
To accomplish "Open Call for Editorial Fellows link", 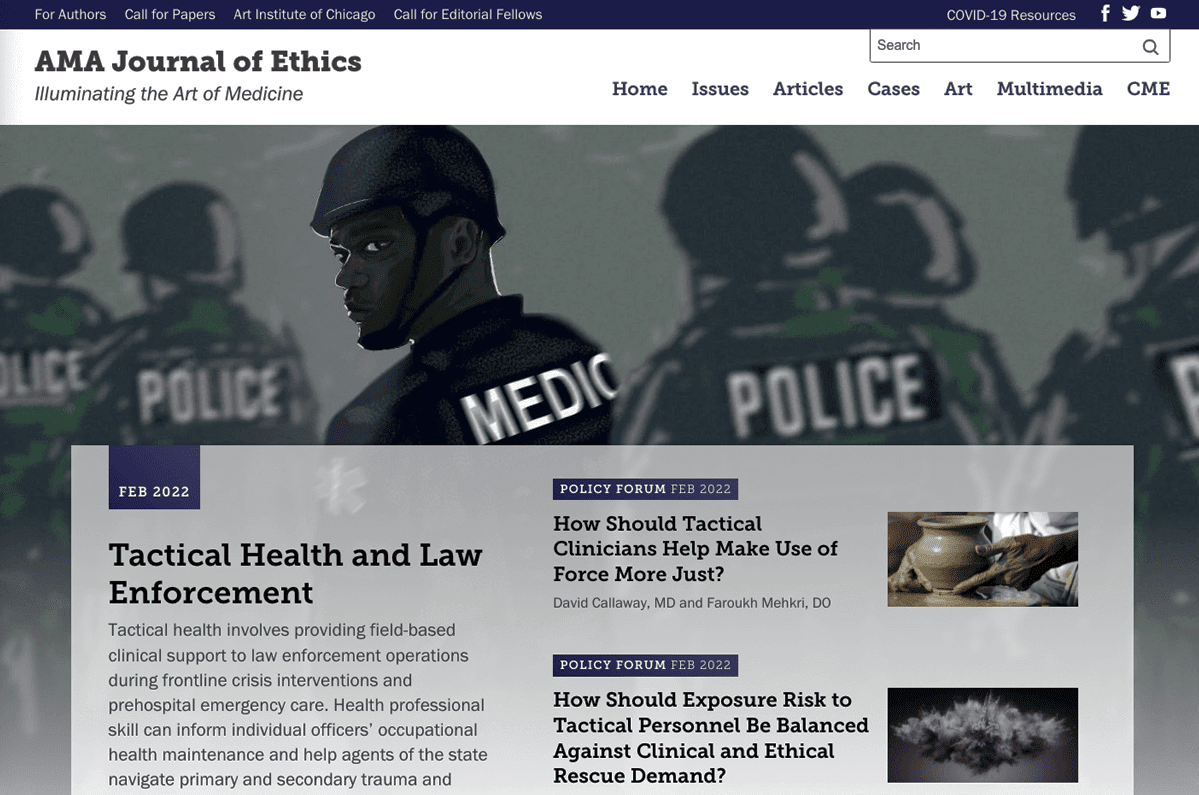I will click(x=468, y=15).
